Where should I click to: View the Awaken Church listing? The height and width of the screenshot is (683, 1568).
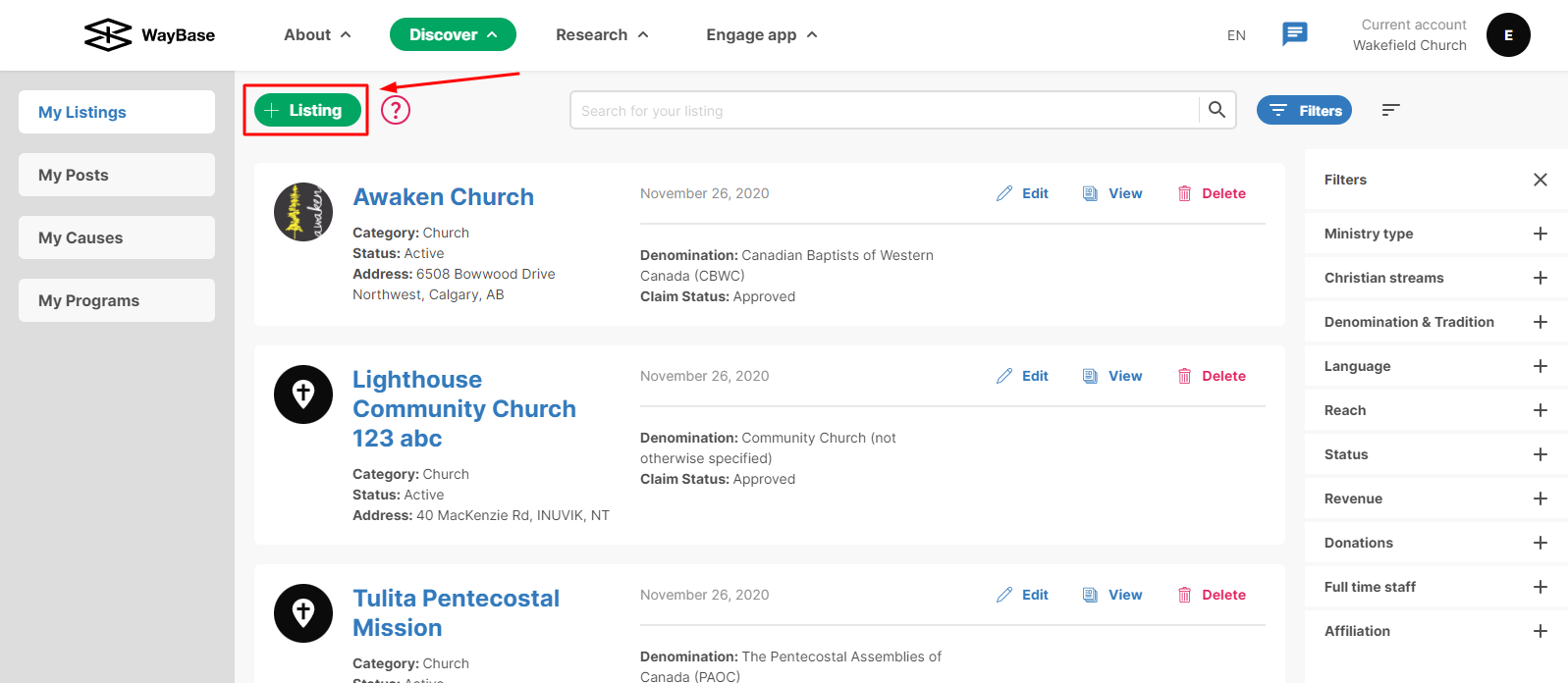(x=1112, y=193)
